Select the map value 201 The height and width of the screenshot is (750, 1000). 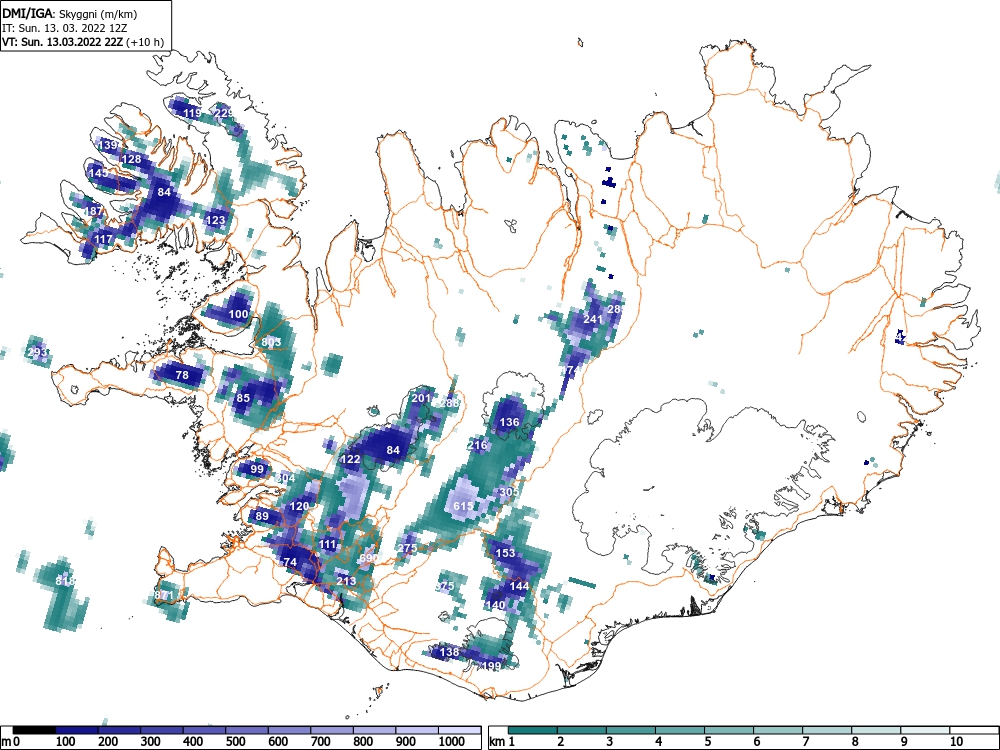pyautogui.click(x=421, y=398)
